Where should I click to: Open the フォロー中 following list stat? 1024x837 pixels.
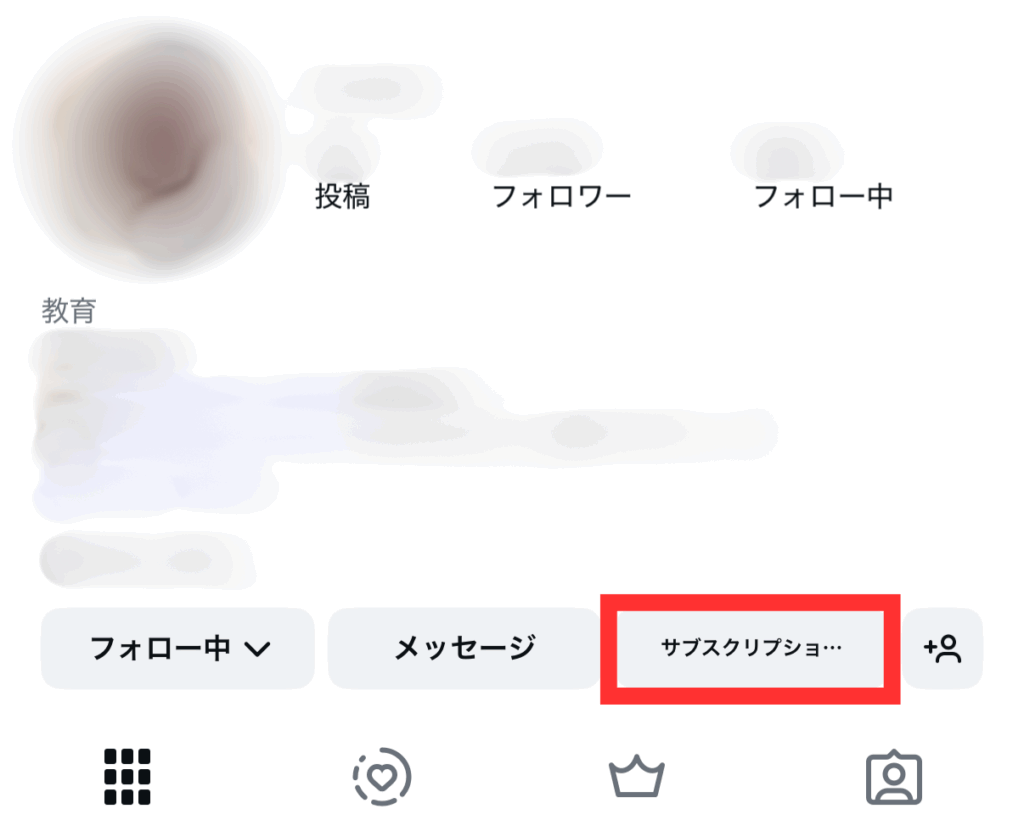[823, 196]
